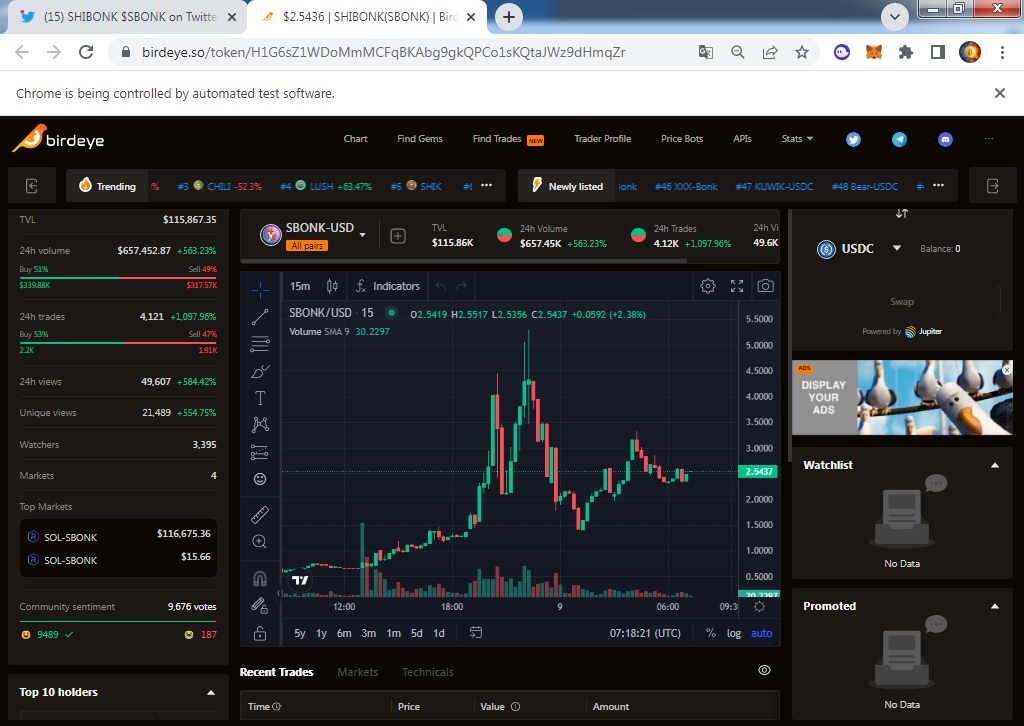1024x726 pixels.
Task: Select the Recent Trades tab
Action: pos(276,672)
